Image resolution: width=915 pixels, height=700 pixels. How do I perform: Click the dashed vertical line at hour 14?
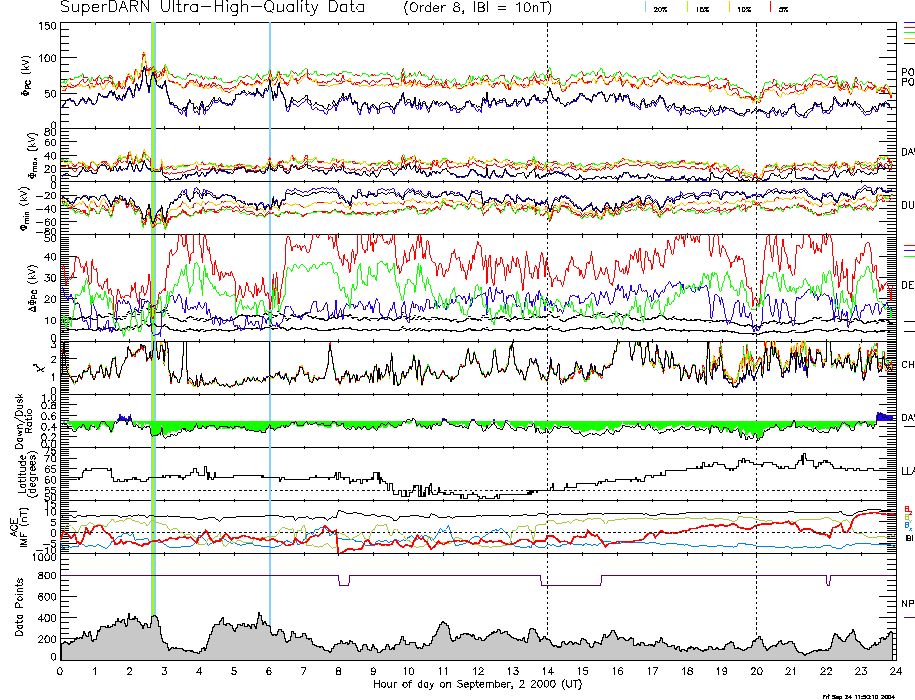(x=548, y=300)
